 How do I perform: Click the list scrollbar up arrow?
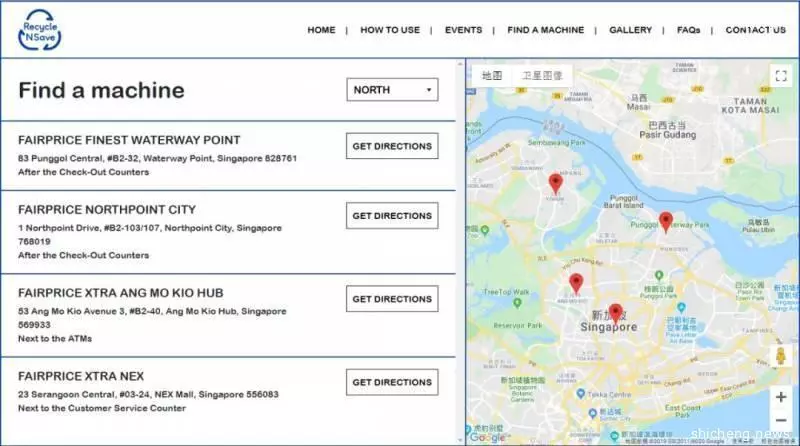tap(460, 64)
